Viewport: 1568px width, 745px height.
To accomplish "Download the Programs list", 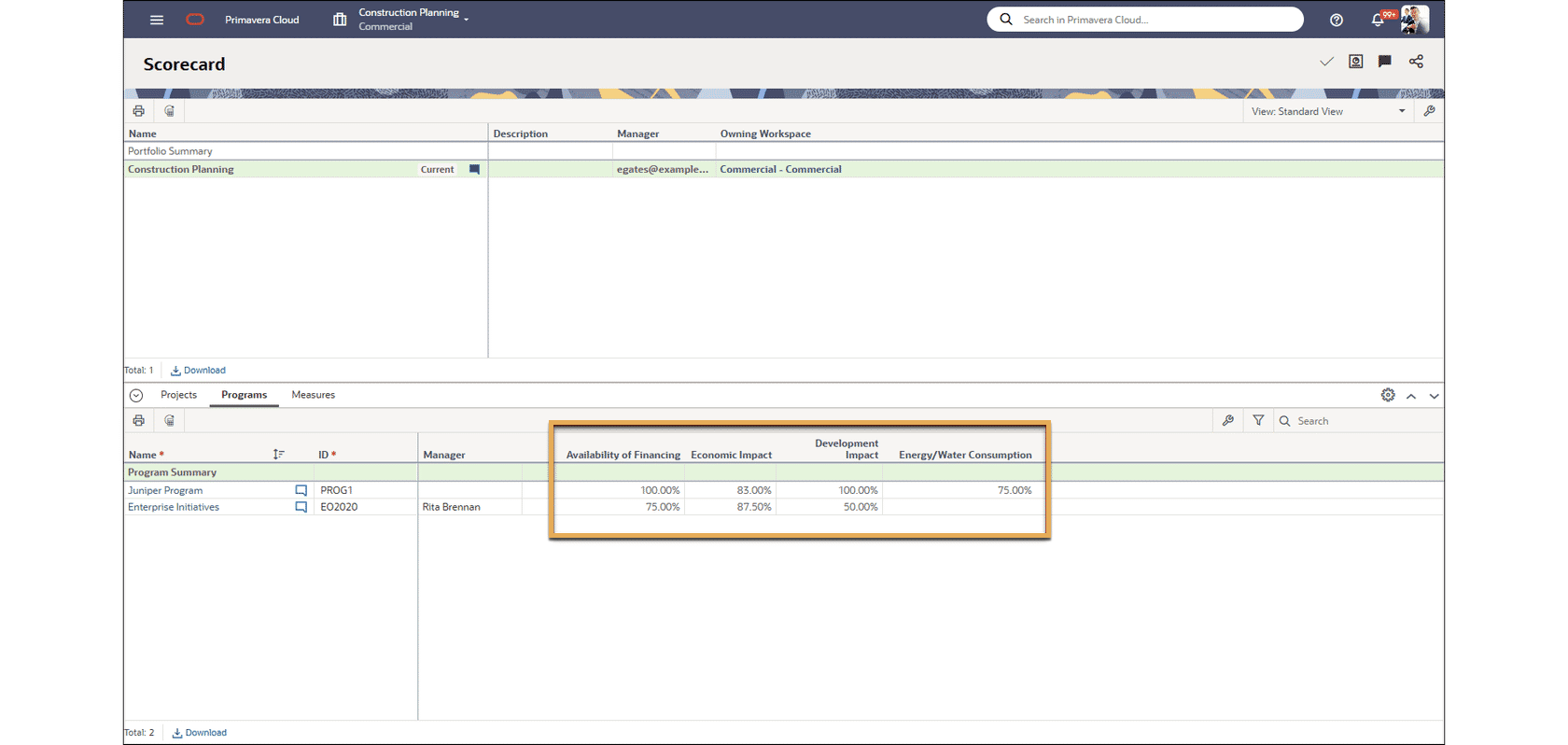I will (200, 733).
